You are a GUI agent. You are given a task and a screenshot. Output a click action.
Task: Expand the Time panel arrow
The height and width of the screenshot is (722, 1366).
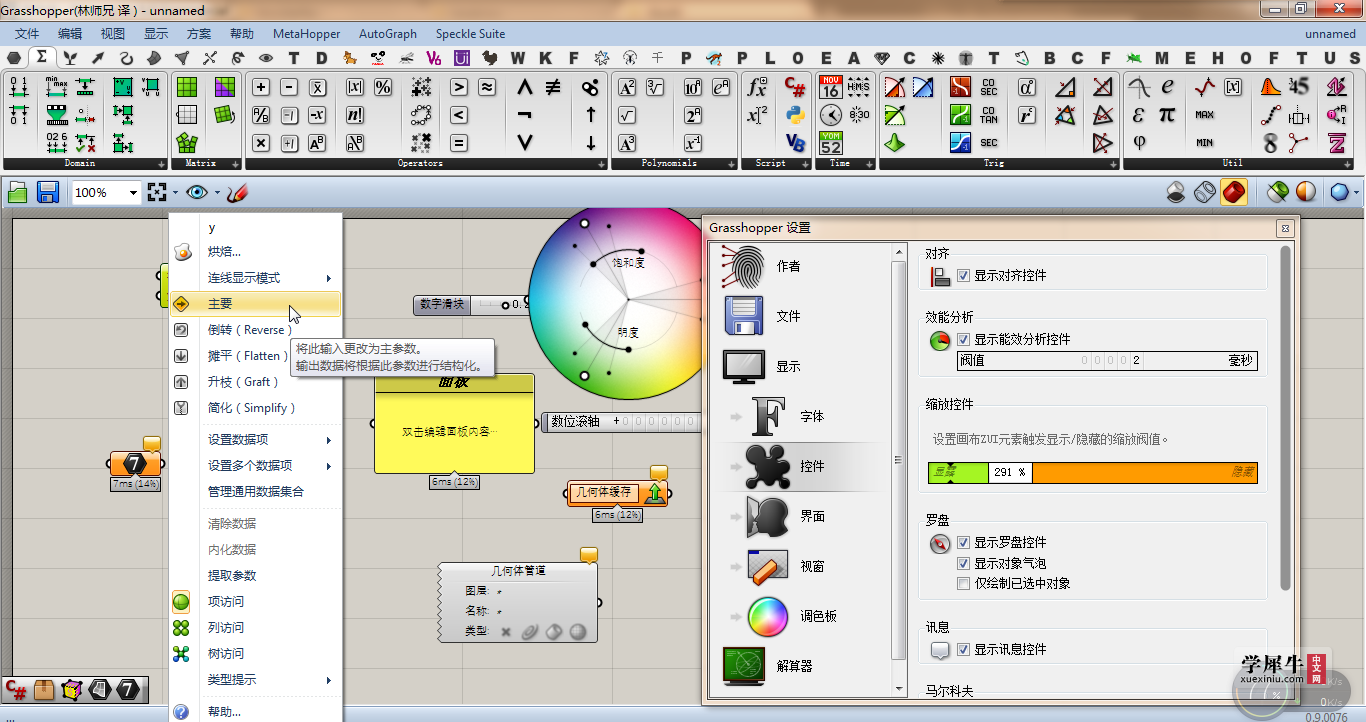(869, 164)
